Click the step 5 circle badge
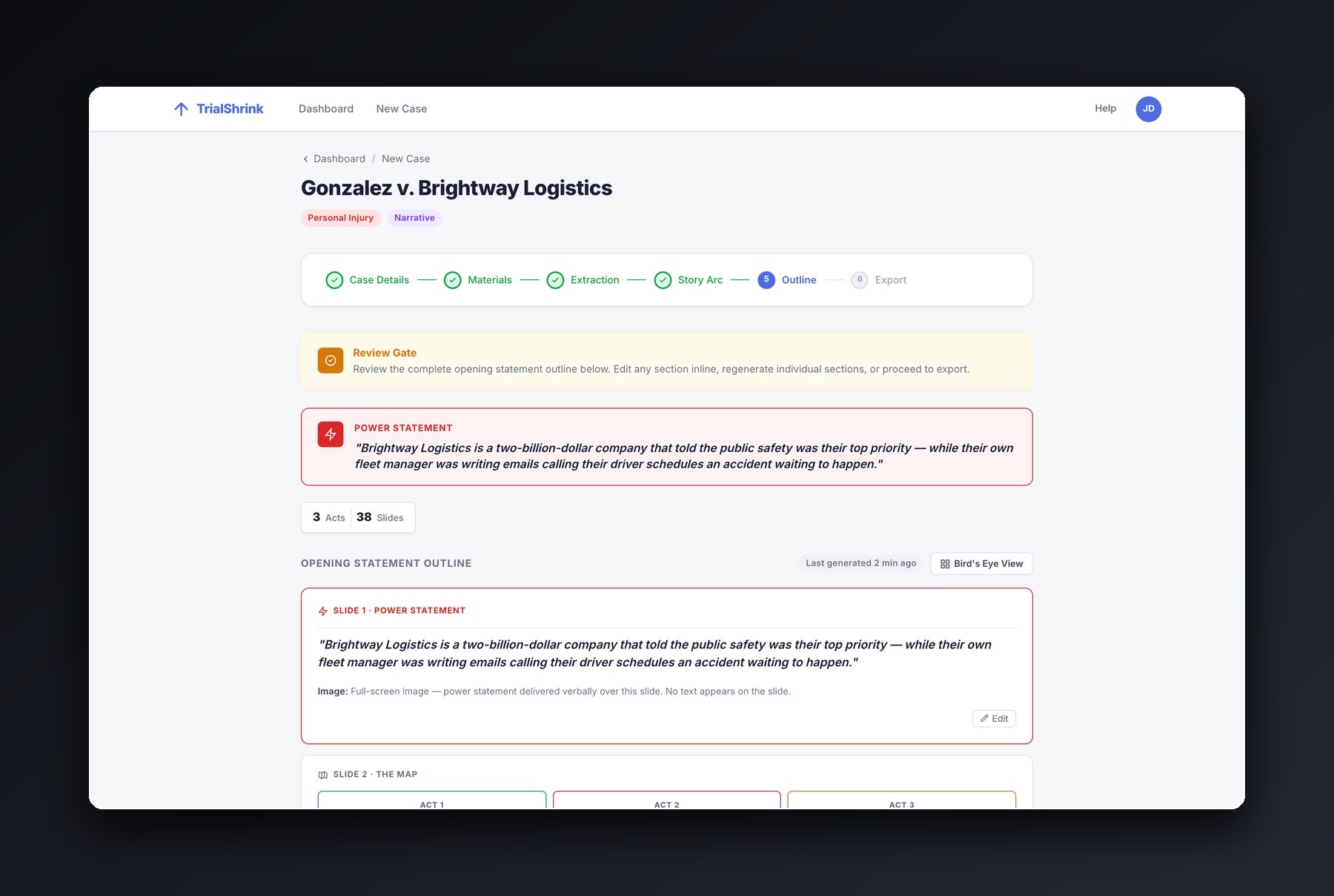Image resolution: width=1334 pixels, height=896 pixels. (766, 280)
